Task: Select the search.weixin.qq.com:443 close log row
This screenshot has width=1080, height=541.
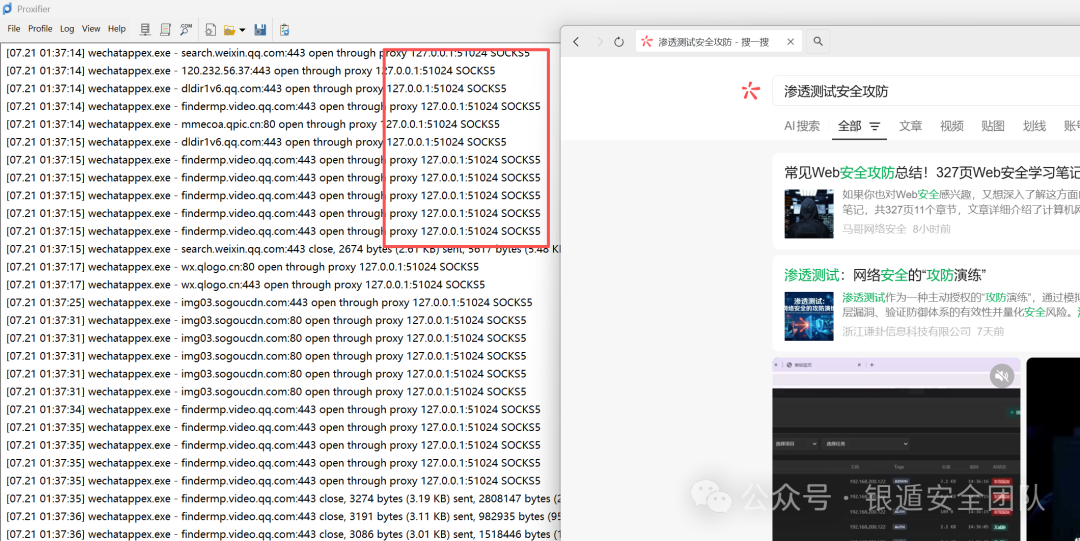Action: tap(281, 249)
